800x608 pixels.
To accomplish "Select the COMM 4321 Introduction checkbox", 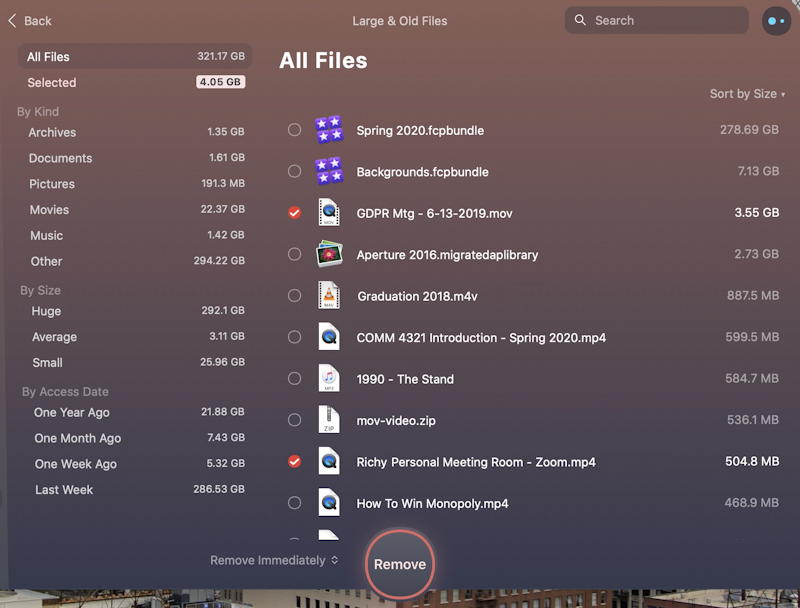I will [x=294, y=337].
